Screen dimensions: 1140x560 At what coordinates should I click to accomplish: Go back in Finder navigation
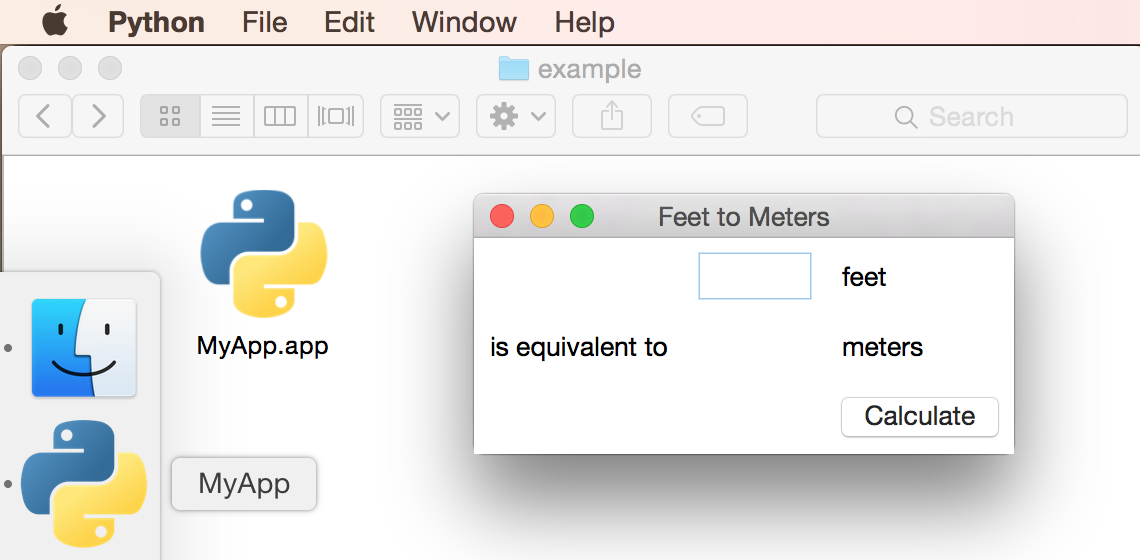pyautogui.click(x=44, y=116)
